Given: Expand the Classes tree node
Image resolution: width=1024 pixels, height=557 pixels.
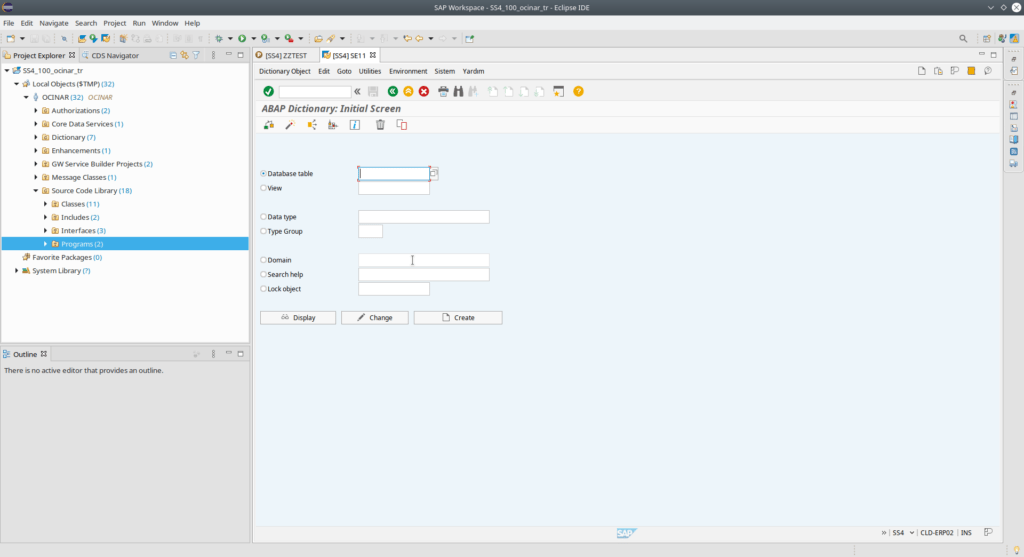Looking at the screenshot, I should 46,204.
